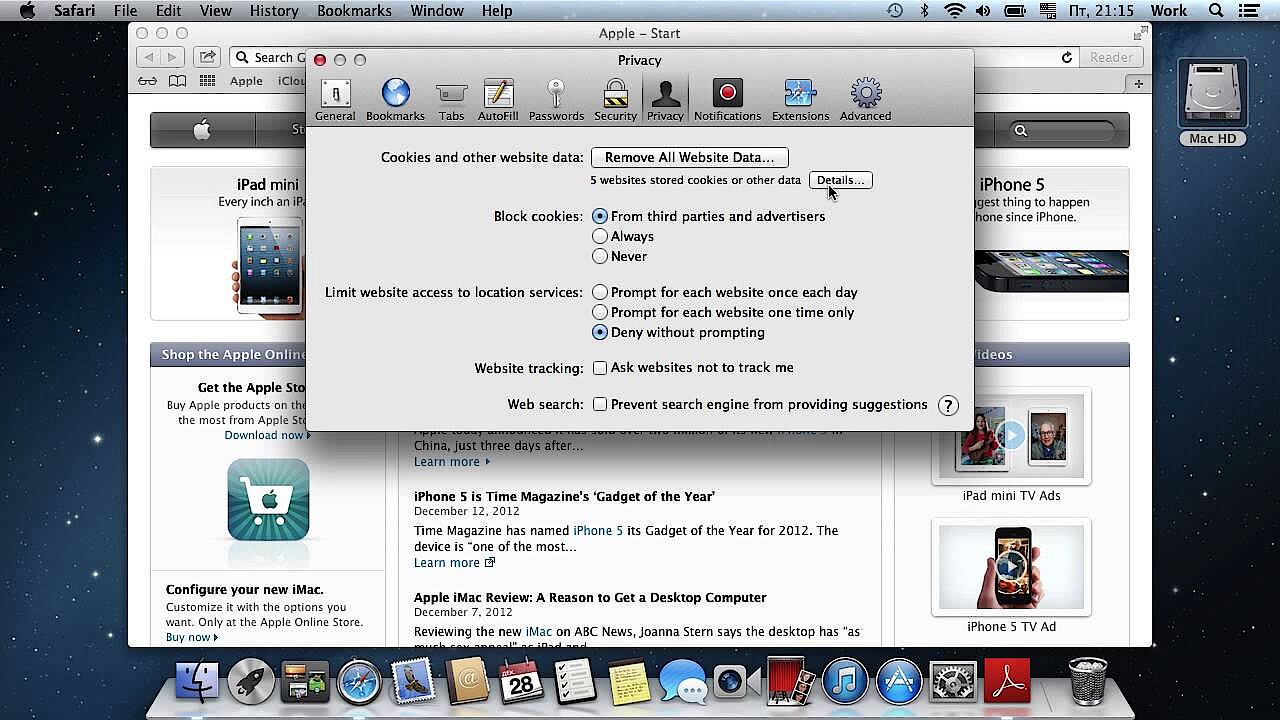Reload the page in Safari
The image size is (1280, 720).
click(1067, 57)
